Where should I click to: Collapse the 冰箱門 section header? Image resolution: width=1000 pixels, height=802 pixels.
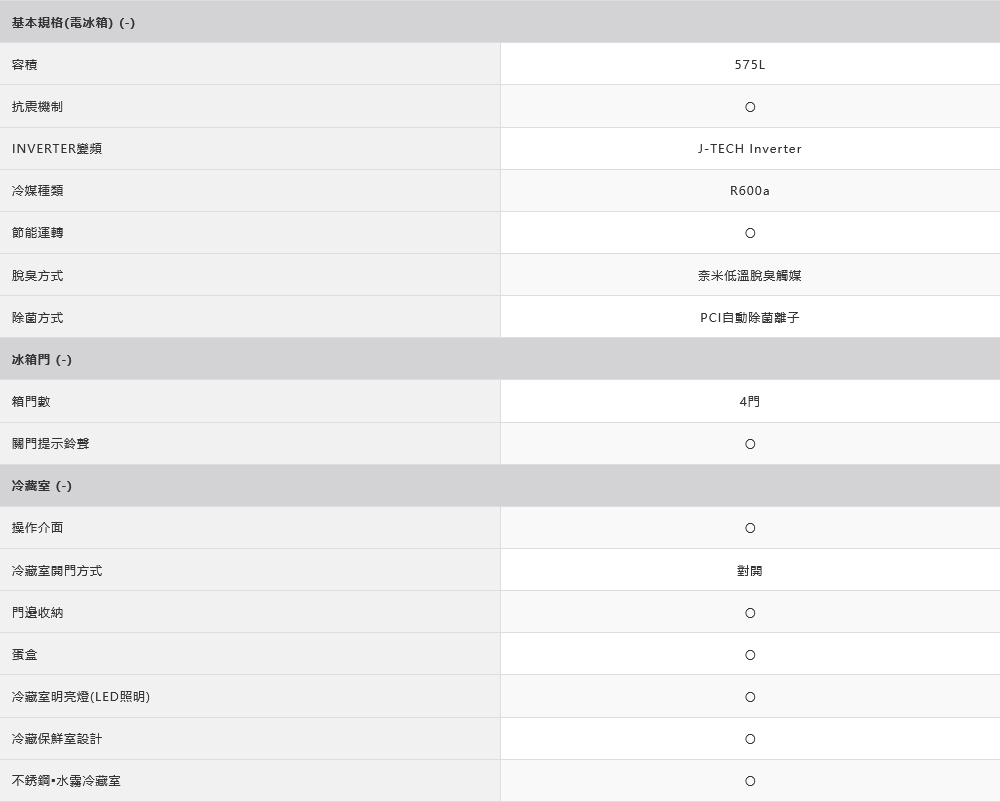(41, 360)
